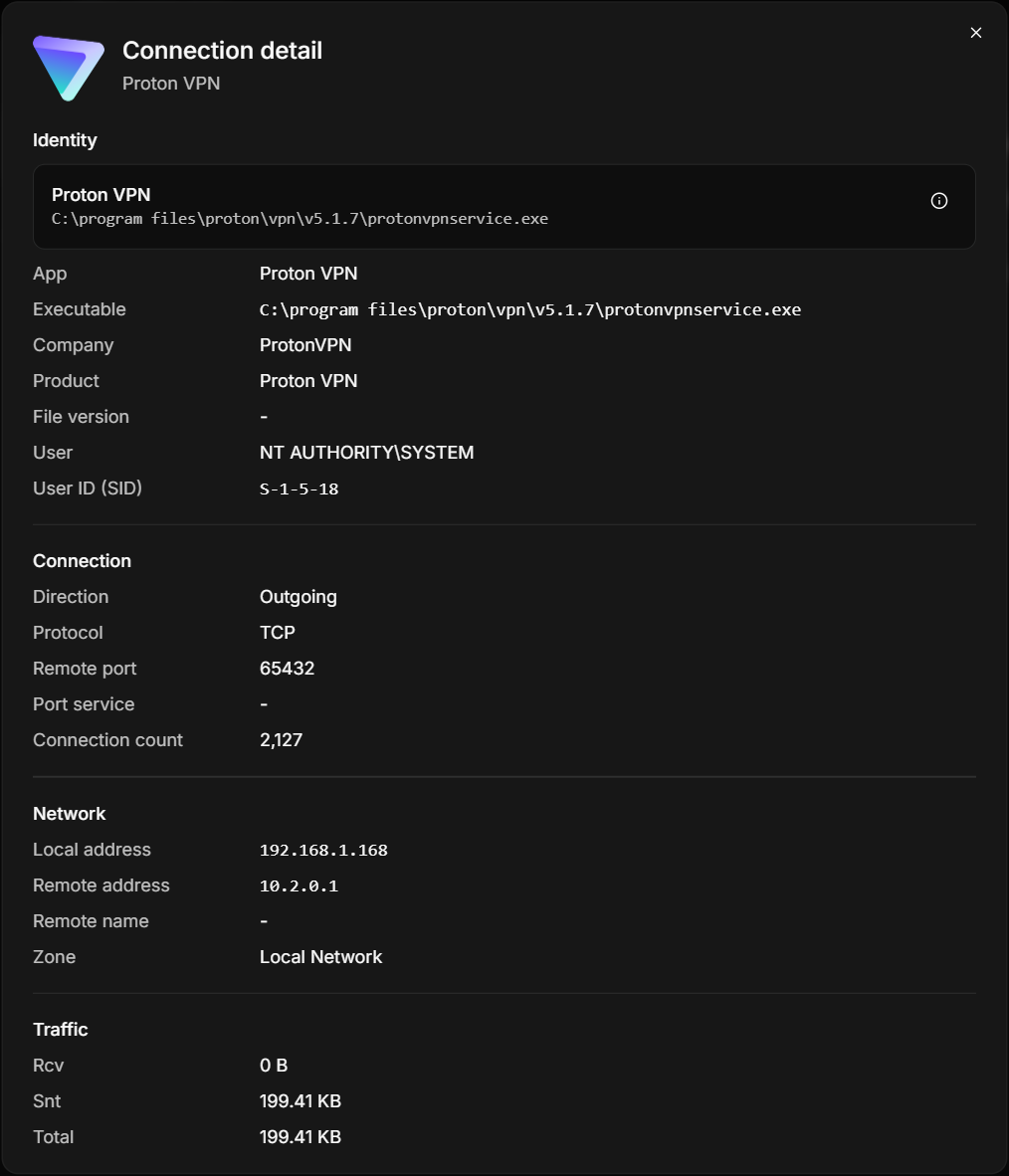Click the Remote port value 65432
The height and width of the screenshot is (1176, 1009).
(x=287, y=669)
